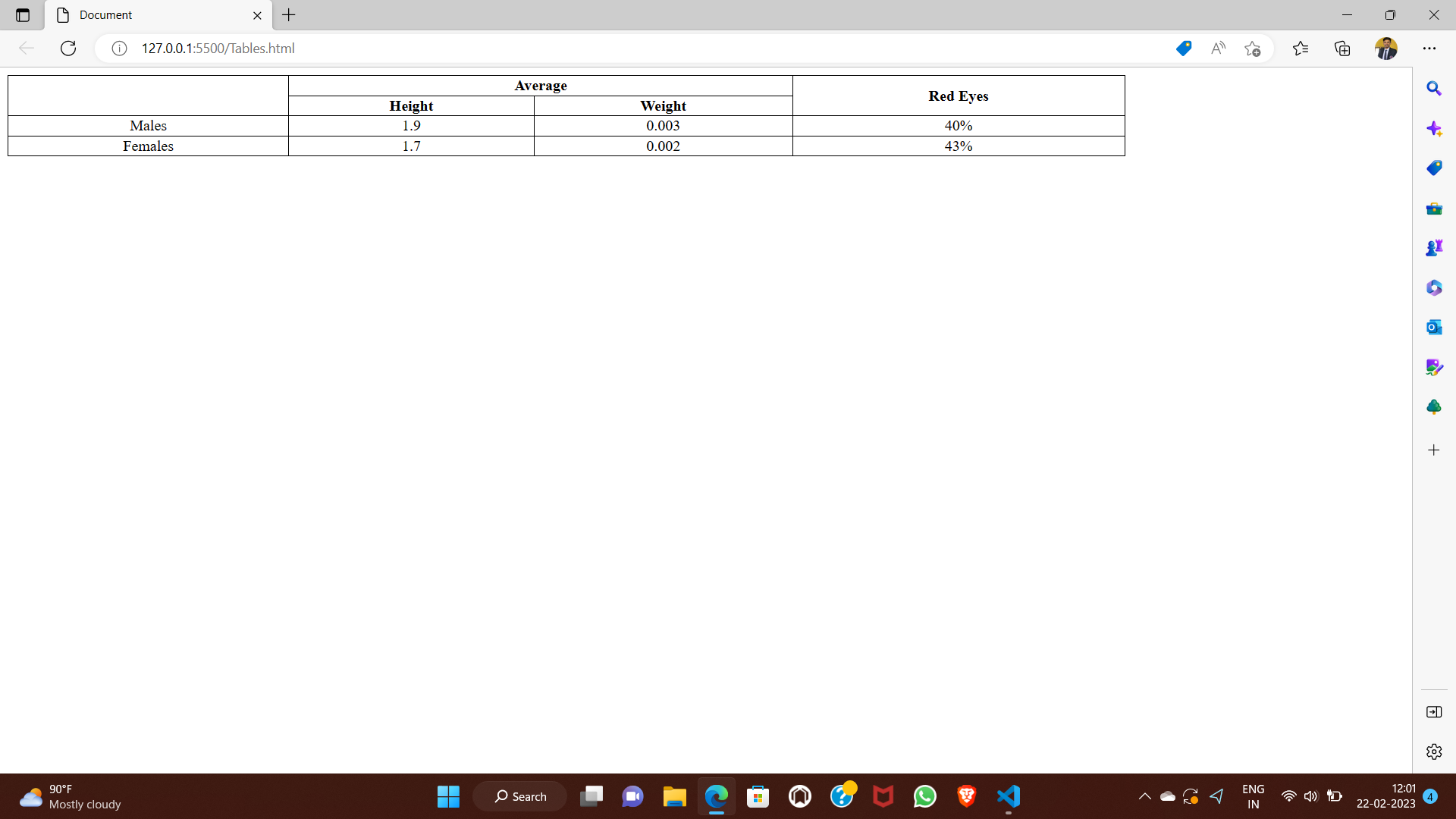The width and height of the screenshot is (1456, 819).
Task: Refresh the page with the reload icon
Action: point(68,49)
